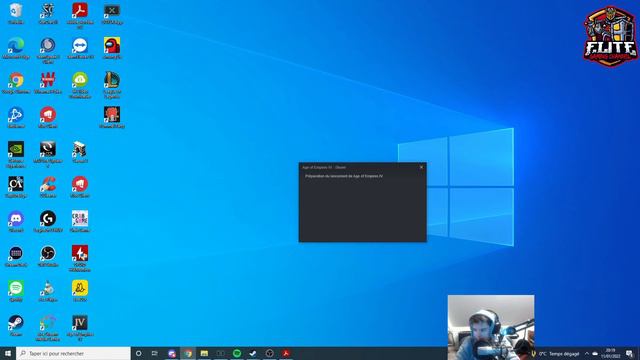Open Logitech G HUB shortcut
The height and width of the screenshot is (360, 640).
point(48,222)
